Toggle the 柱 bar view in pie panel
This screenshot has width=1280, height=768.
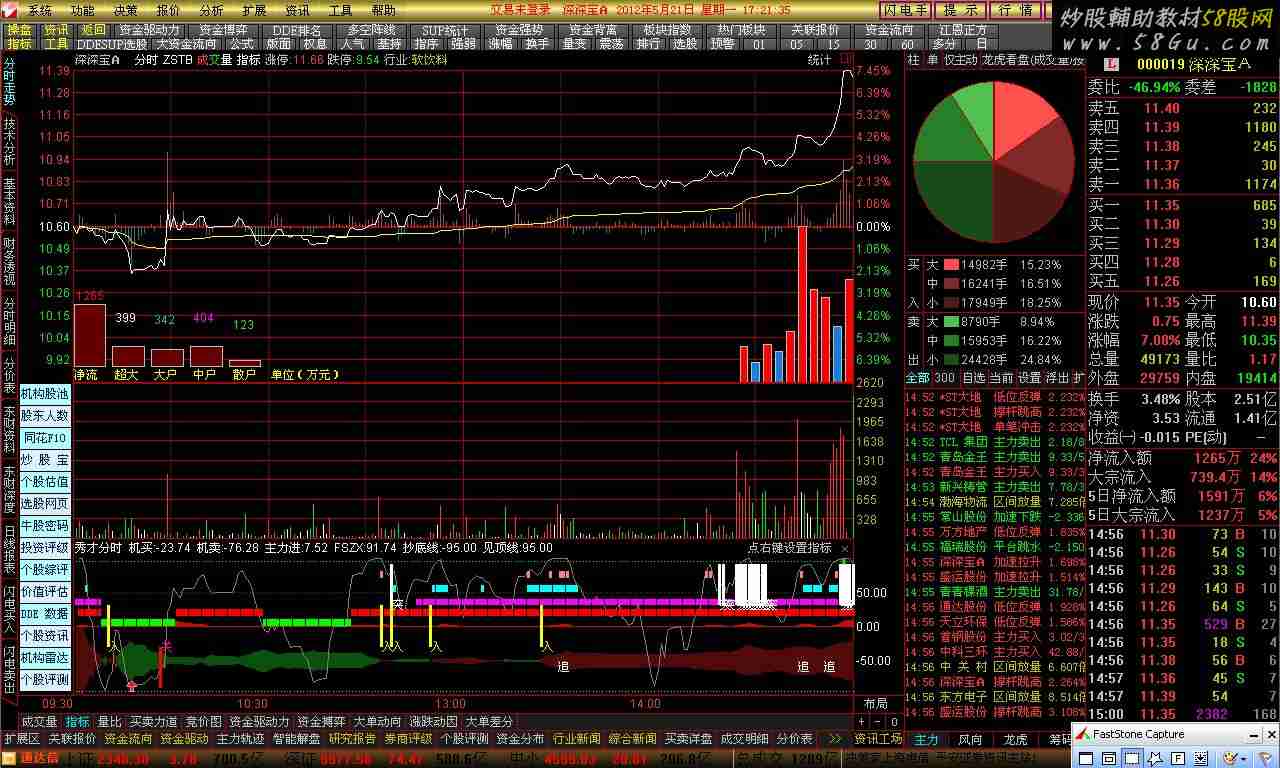tap(913, 60)
